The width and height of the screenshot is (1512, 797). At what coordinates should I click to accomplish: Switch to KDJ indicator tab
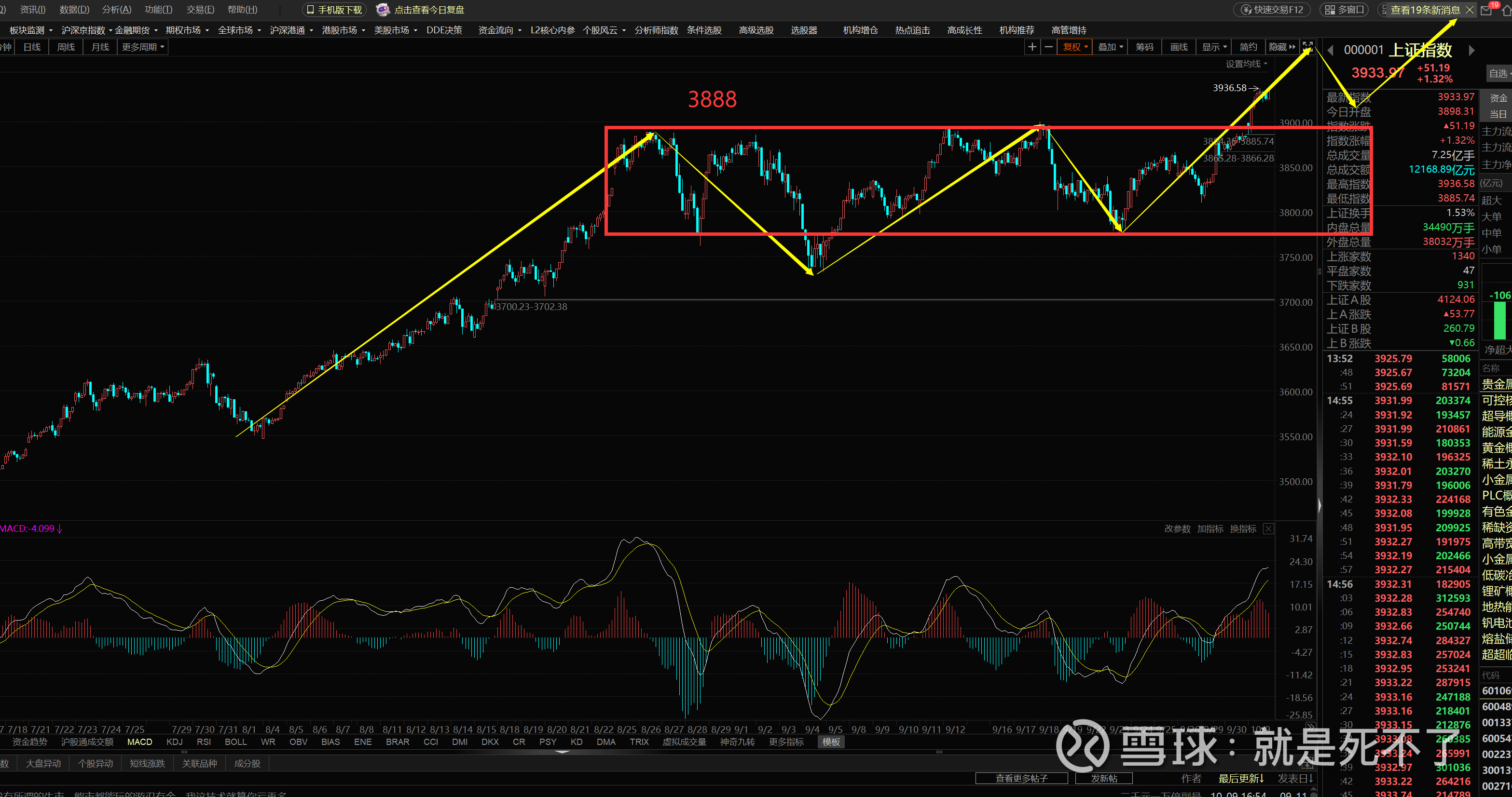click(x=174, y=742)
